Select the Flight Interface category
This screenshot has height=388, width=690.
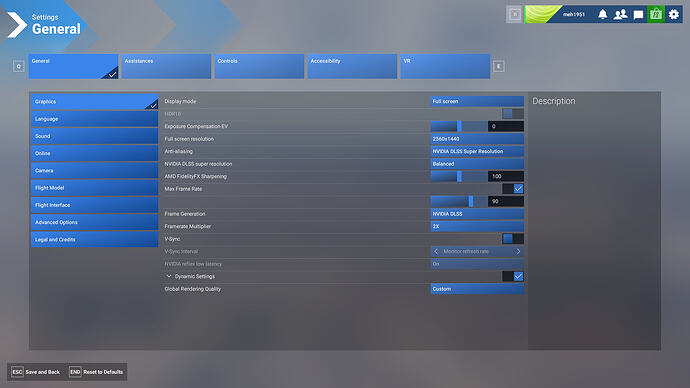(95, 205)
